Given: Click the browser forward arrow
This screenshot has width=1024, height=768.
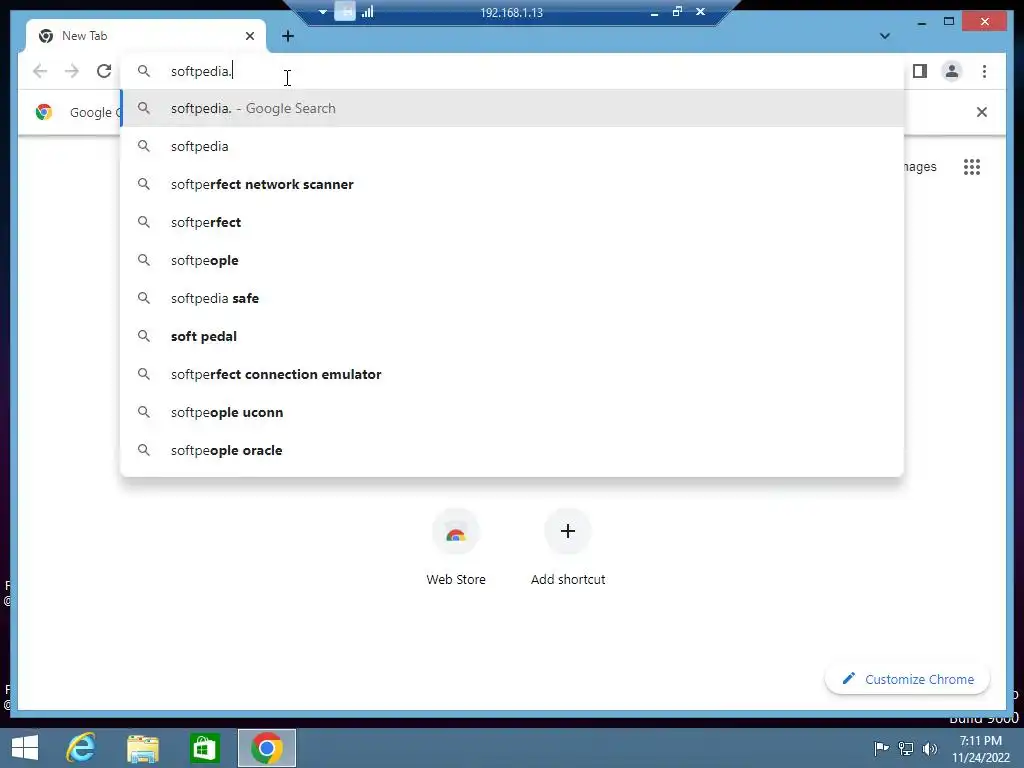Looking at the screenshot, I should tap(72, 71).
